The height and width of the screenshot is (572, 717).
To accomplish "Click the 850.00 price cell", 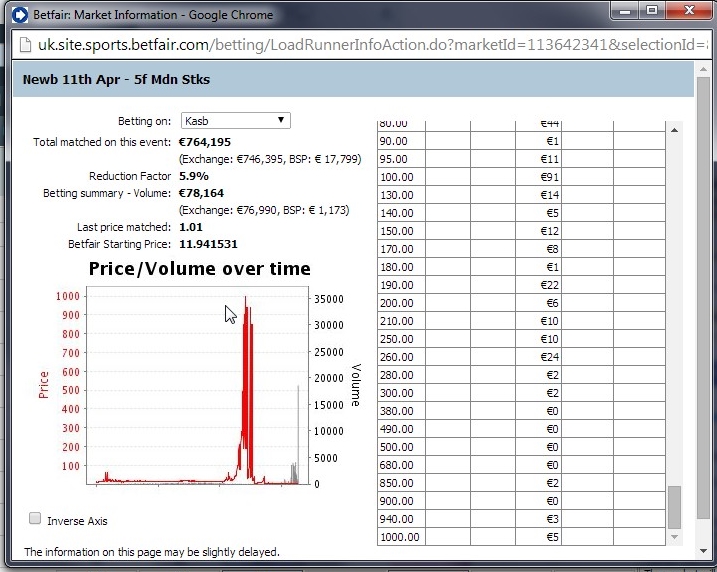I will pos(401,483).
